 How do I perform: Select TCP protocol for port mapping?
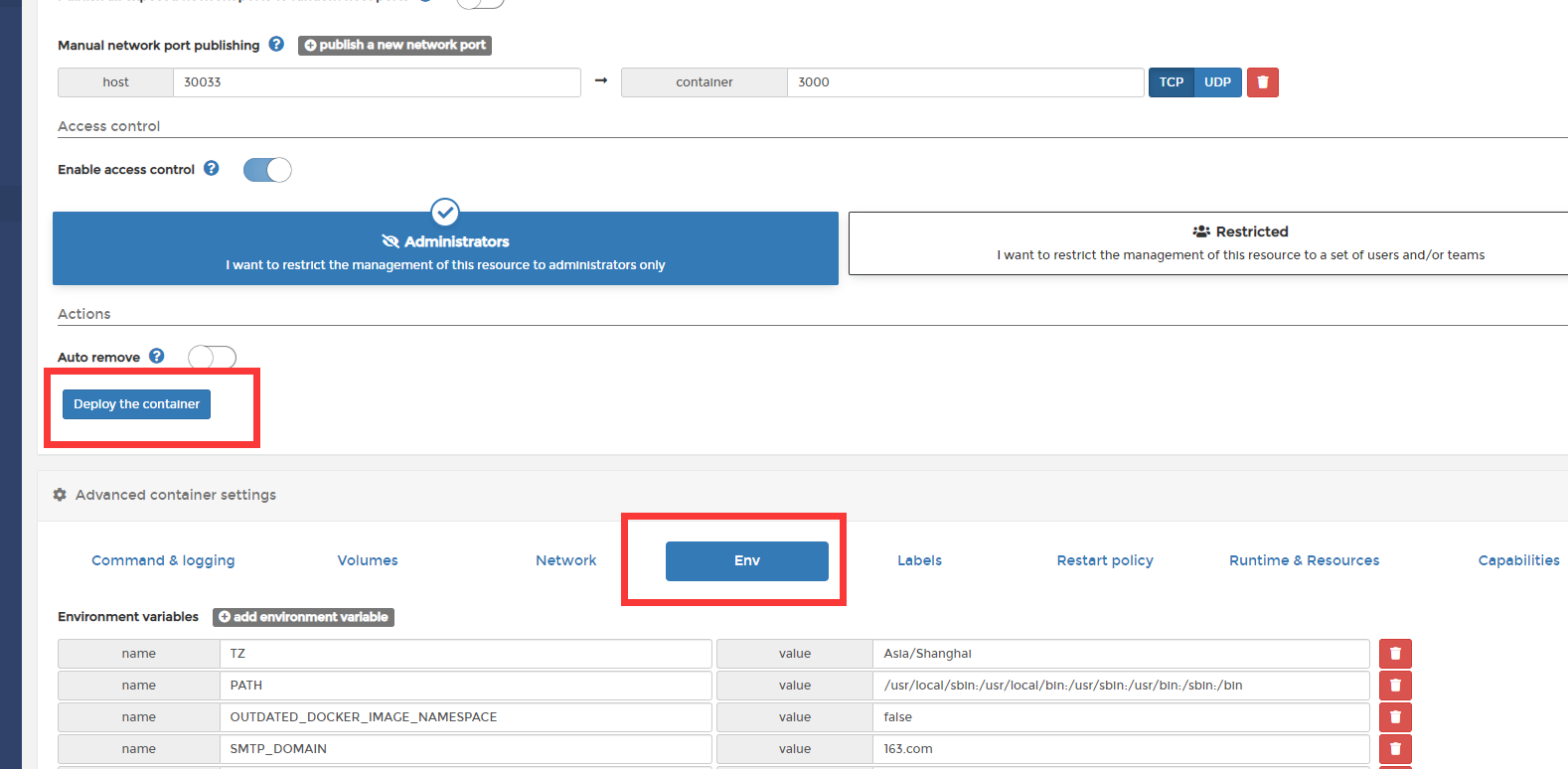point(1172,82)
